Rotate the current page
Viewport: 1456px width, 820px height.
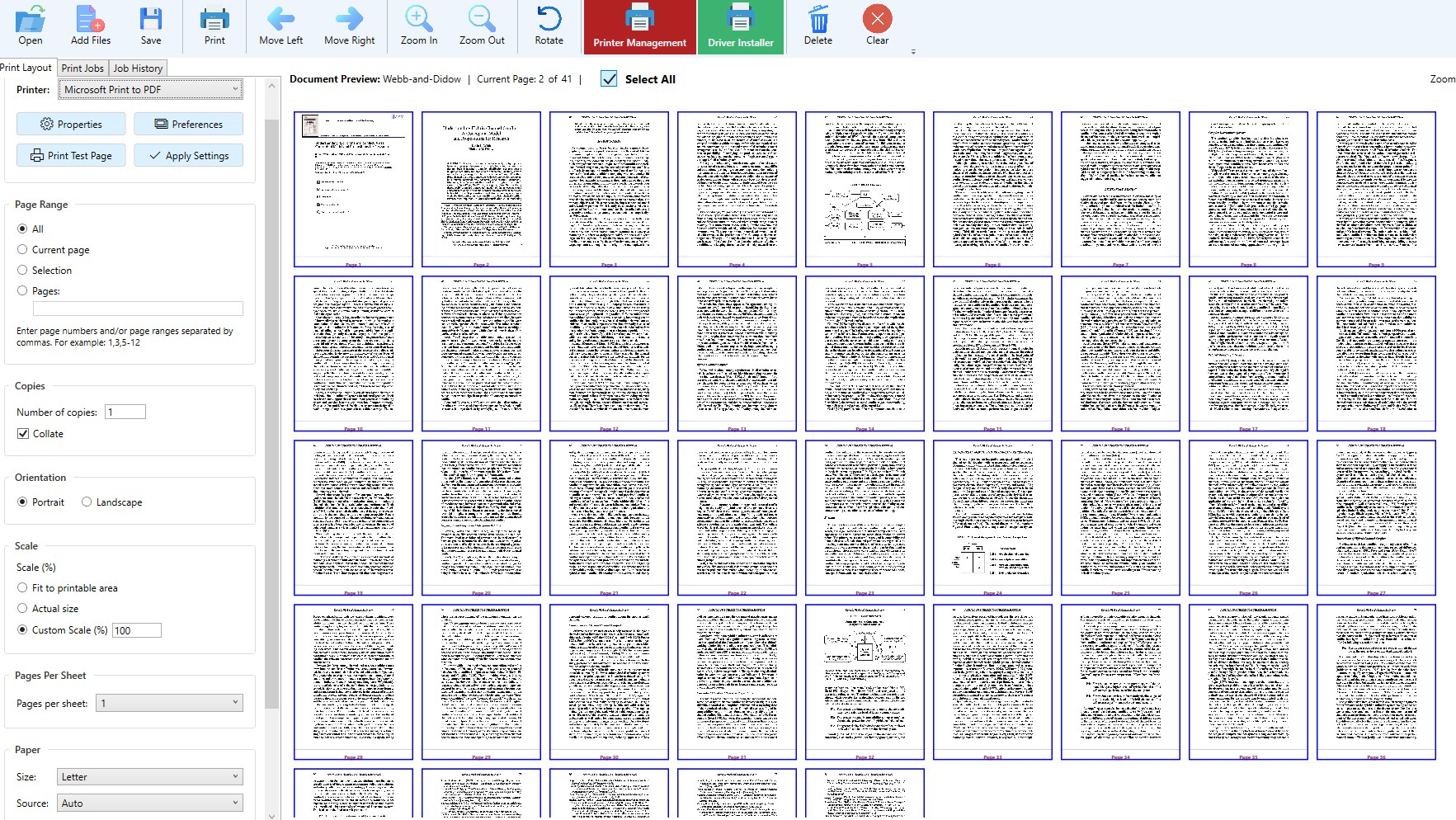point(549,25)
